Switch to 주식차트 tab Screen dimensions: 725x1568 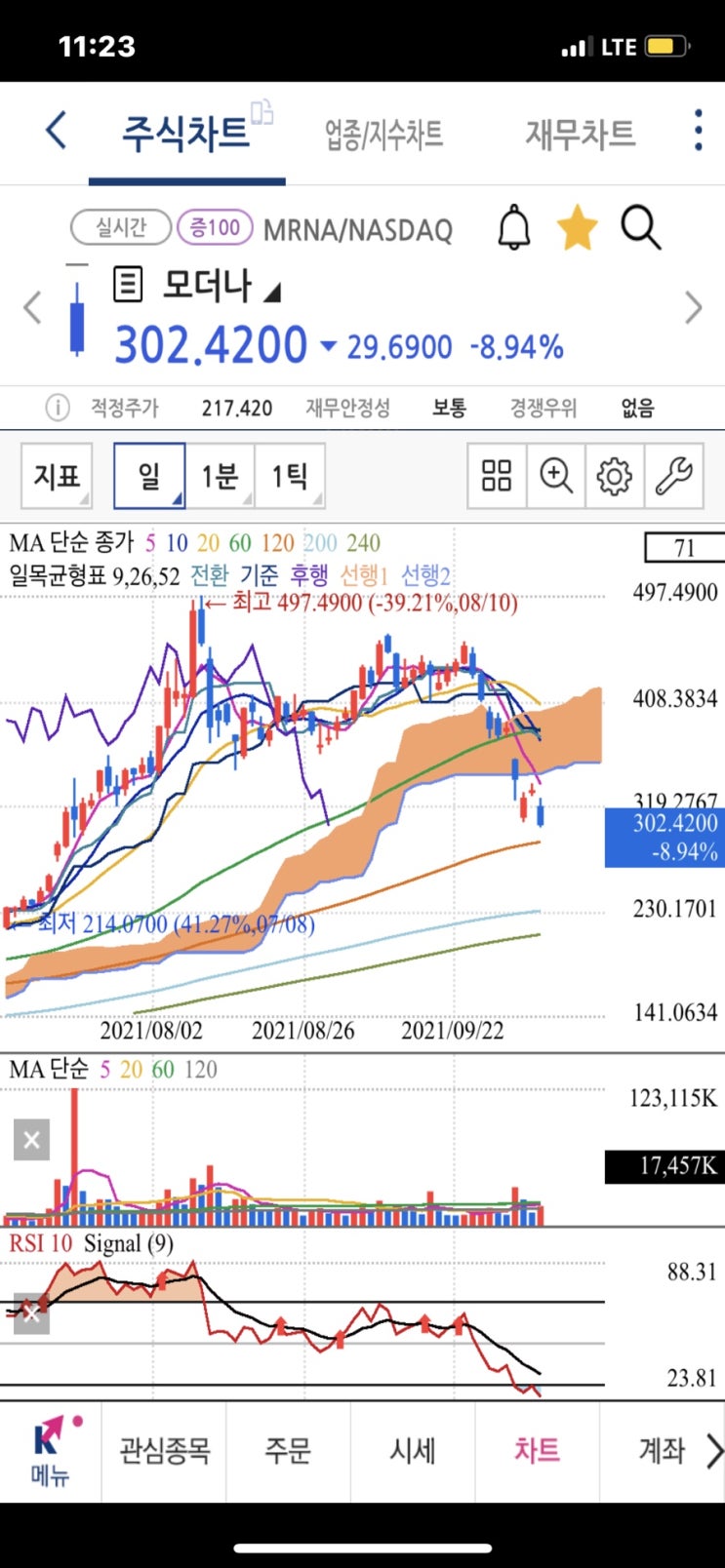pos(185,133)
